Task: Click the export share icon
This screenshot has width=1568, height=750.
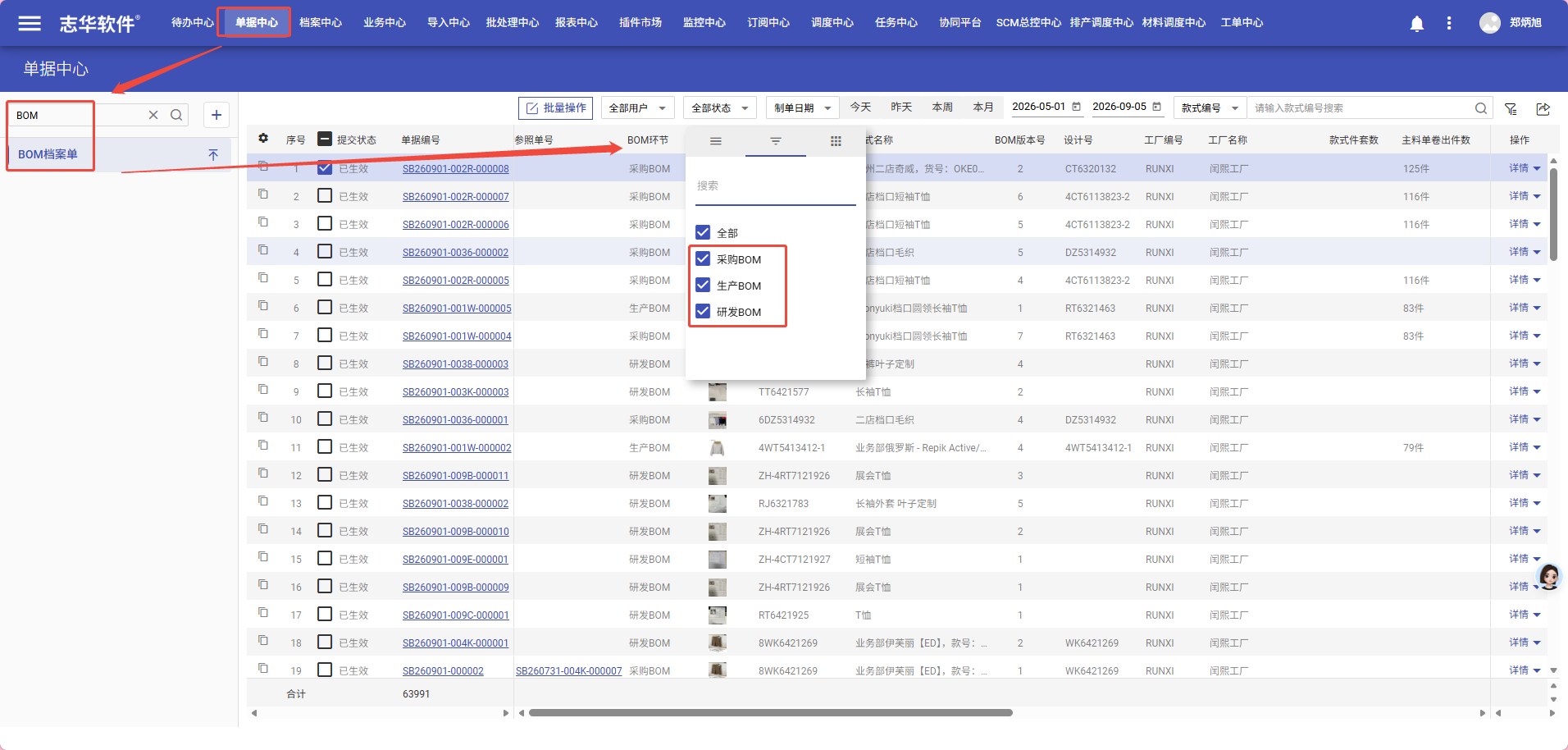Action: tap(1543, 108)
